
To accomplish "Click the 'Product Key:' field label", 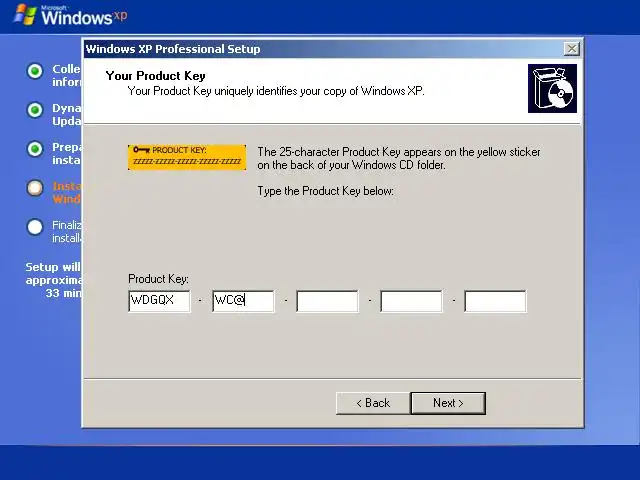I will coord(158,279).
